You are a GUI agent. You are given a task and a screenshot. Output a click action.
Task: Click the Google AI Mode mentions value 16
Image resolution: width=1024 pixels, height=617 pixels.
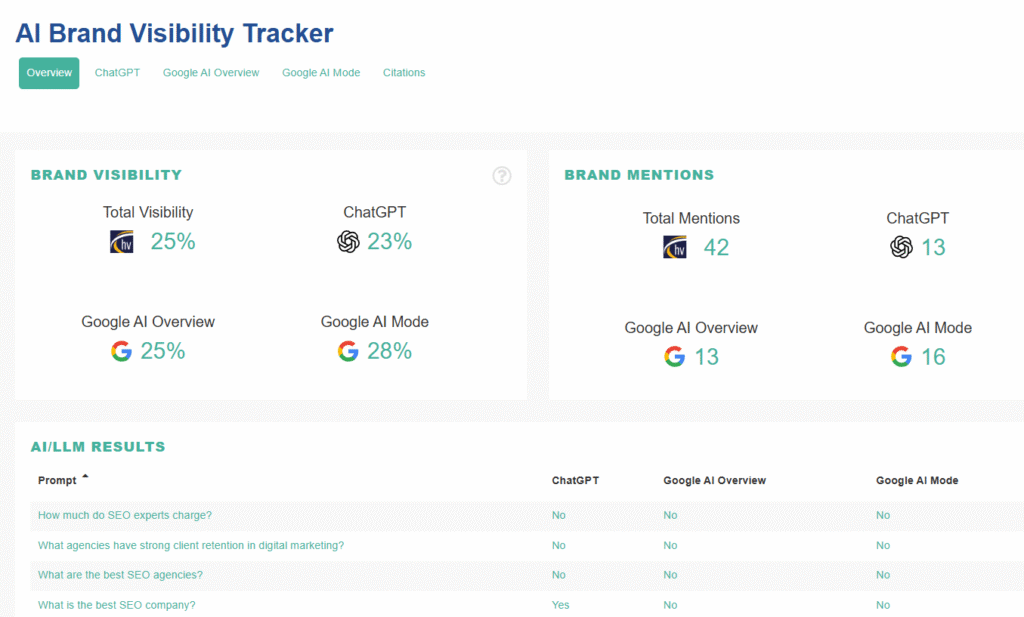[x=933, y=356]
